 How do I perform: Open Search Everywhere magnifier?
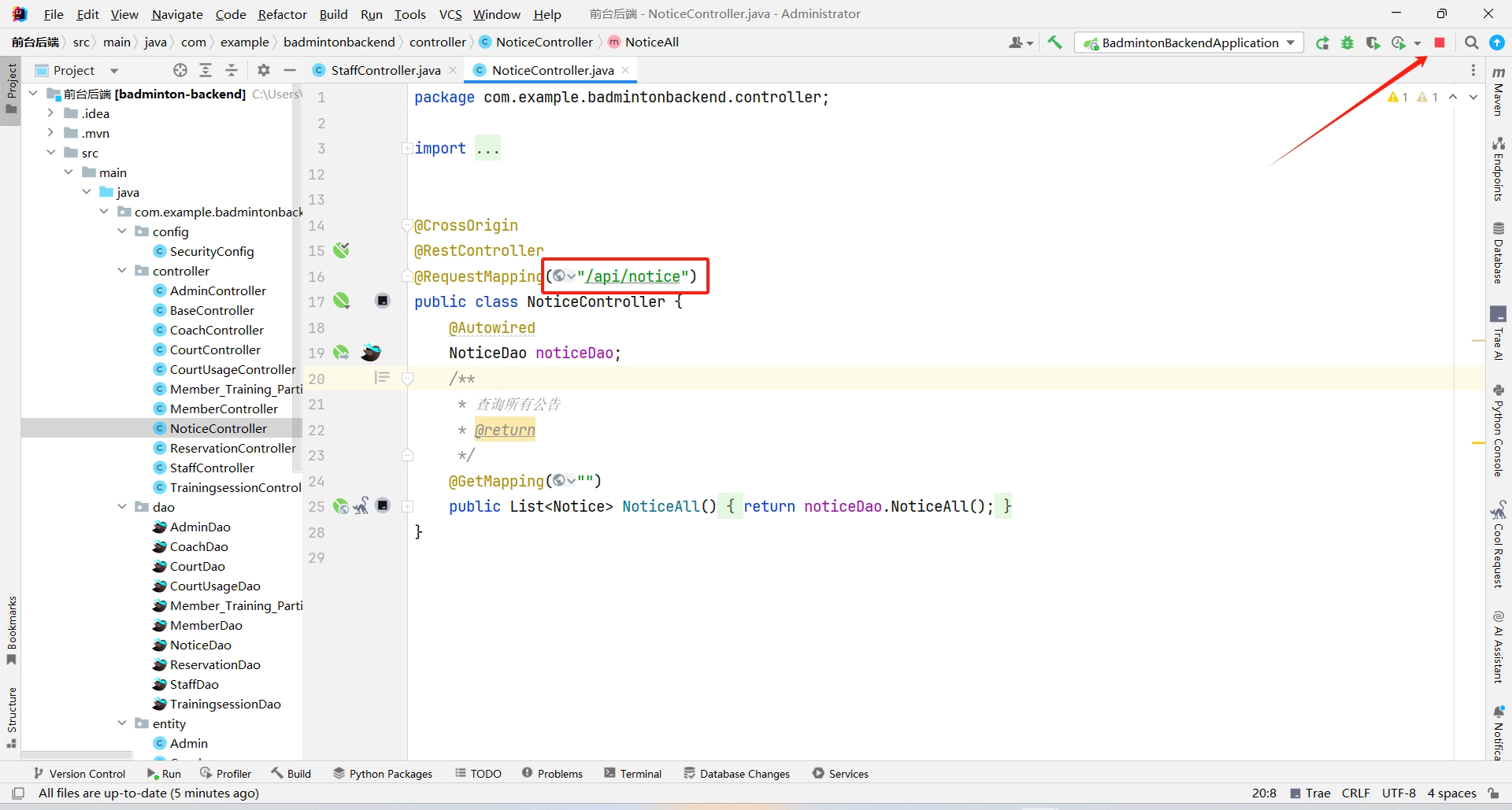point(1471,43)
